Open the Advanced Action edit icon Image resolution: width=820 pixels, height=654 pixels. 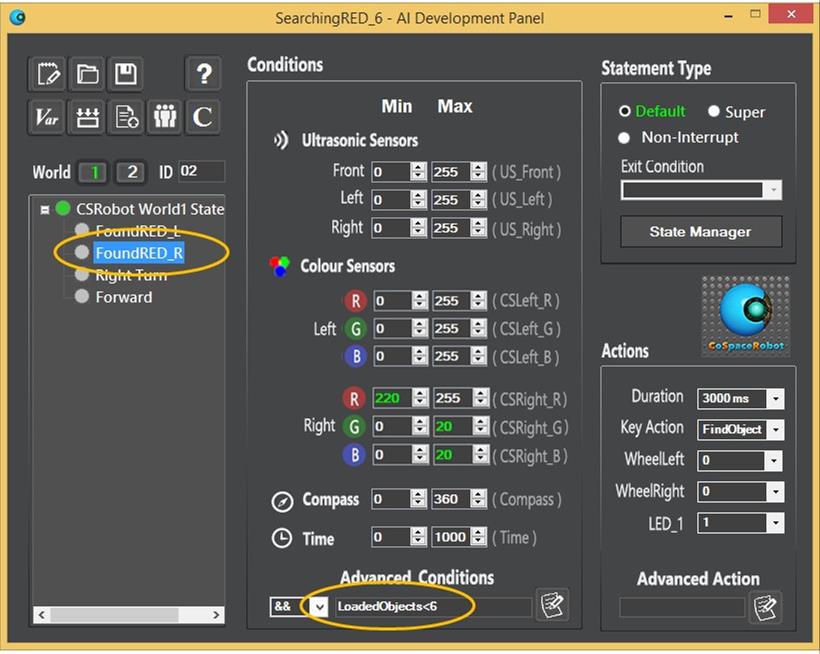click(765, 607)
